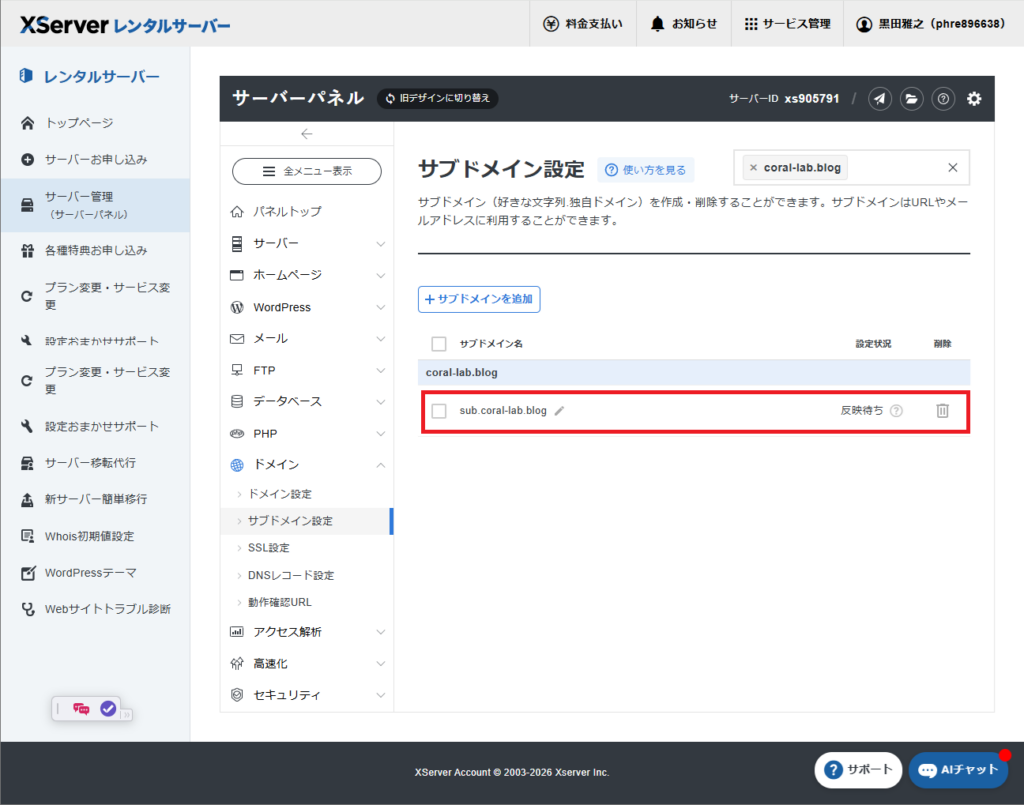Click the サブドメインを追加 button
1024x805 pixels.
(479, 299)
